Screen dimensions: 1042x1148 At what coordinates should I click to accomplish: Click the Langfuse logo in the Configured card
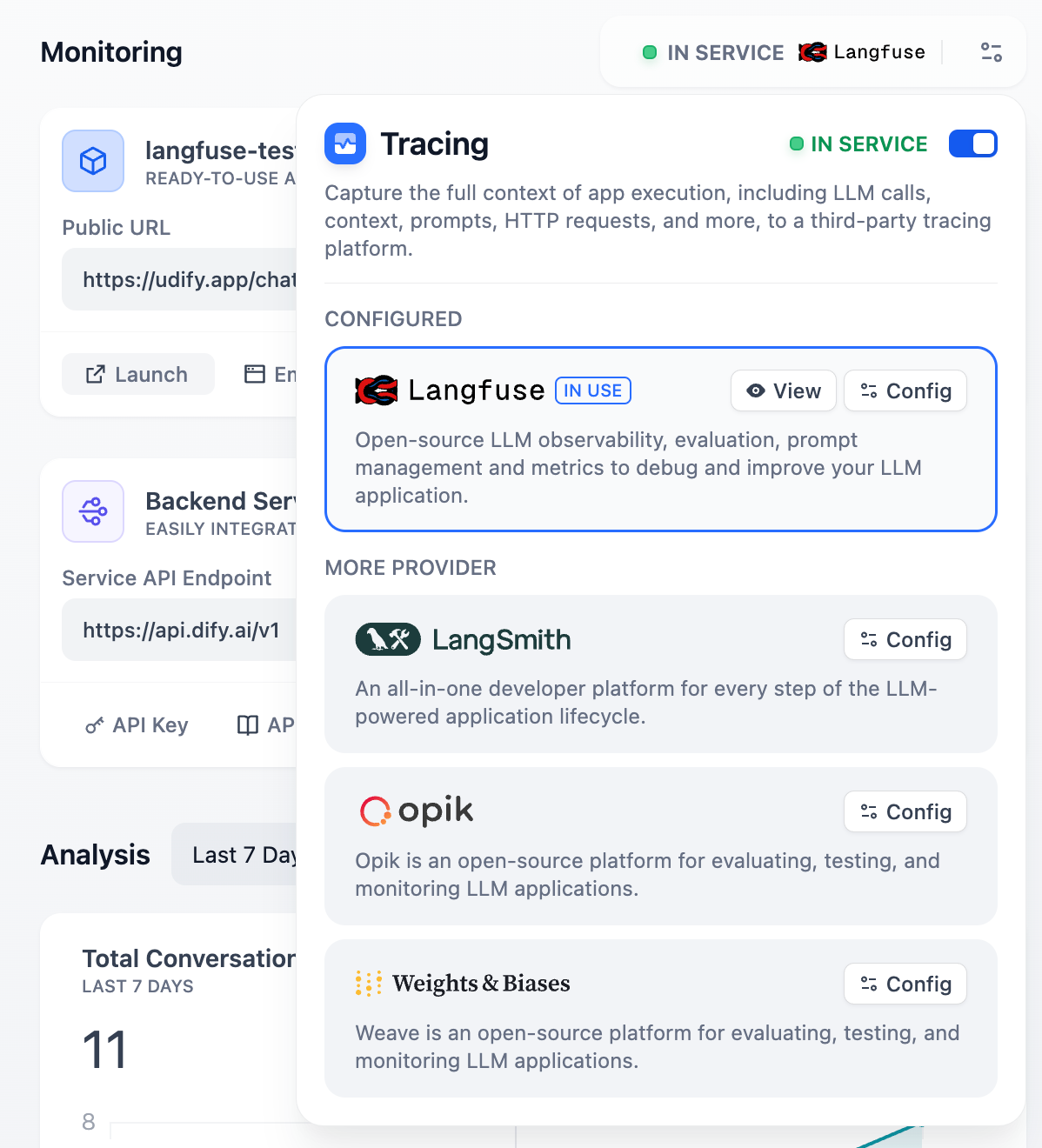[376, 390]
